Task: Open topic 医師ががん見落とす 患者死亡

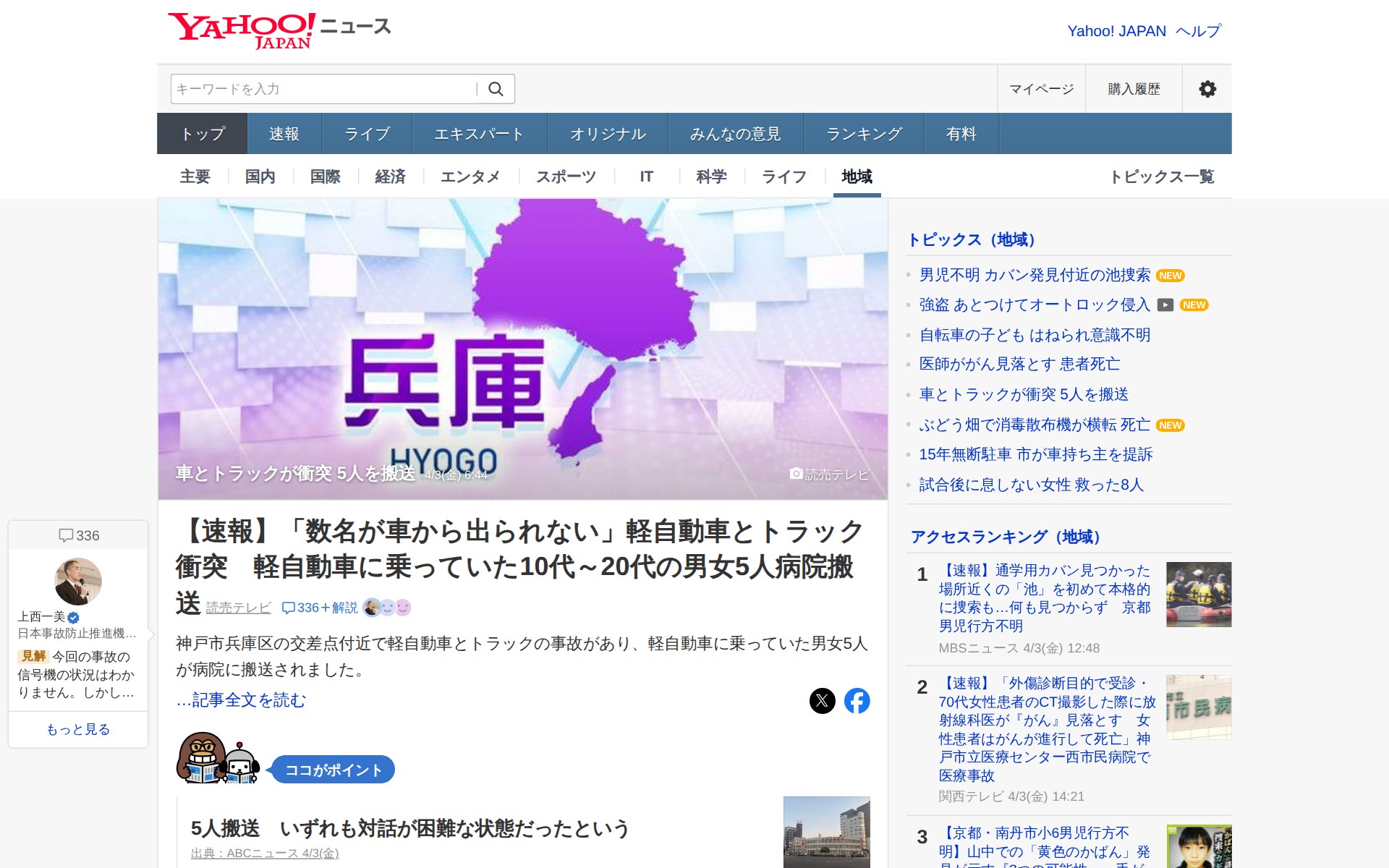Action: pos(1019,364)
